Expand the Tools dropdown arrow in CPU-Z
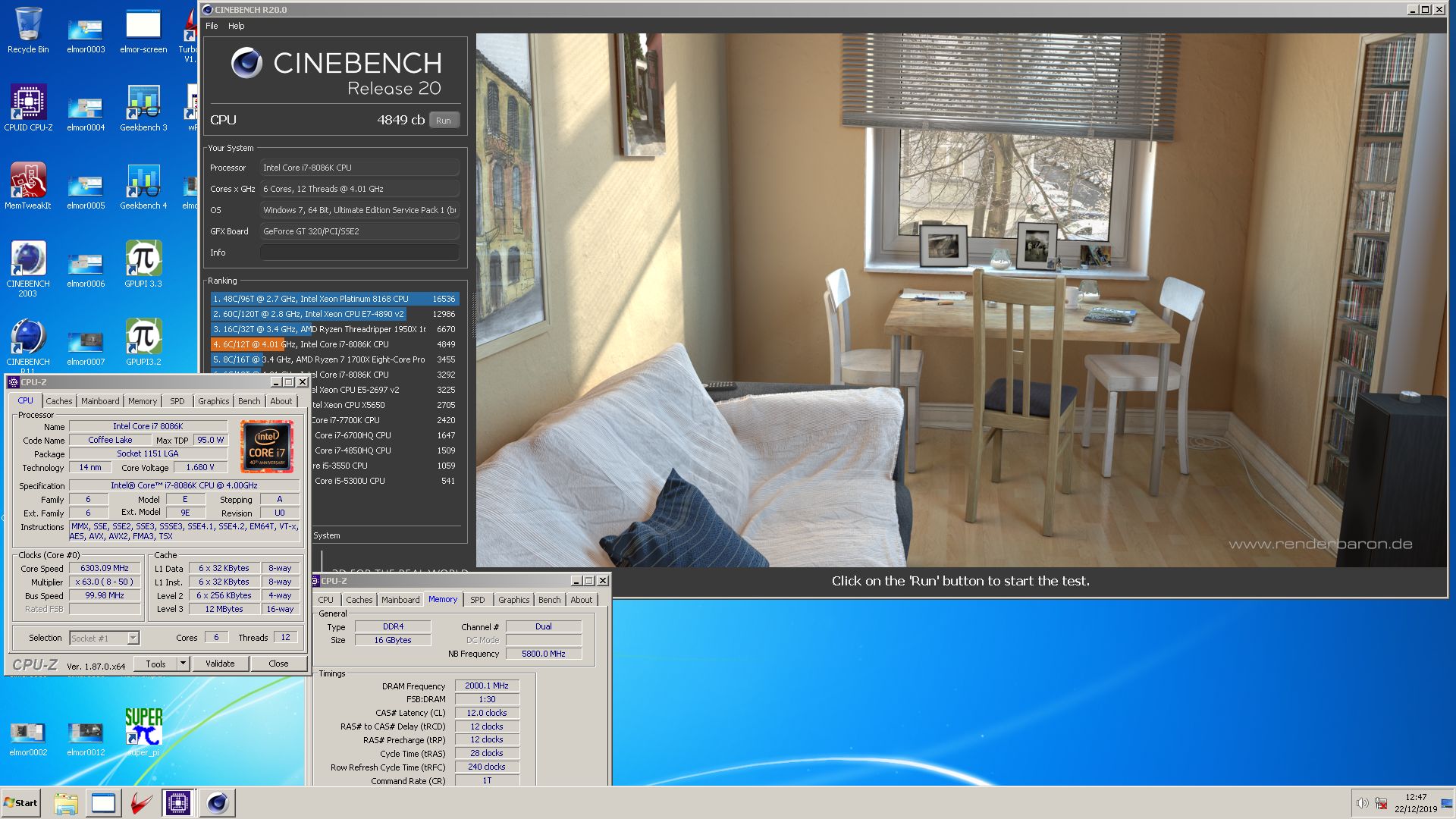Screen dimensions: 1456x819 [183, 664]
